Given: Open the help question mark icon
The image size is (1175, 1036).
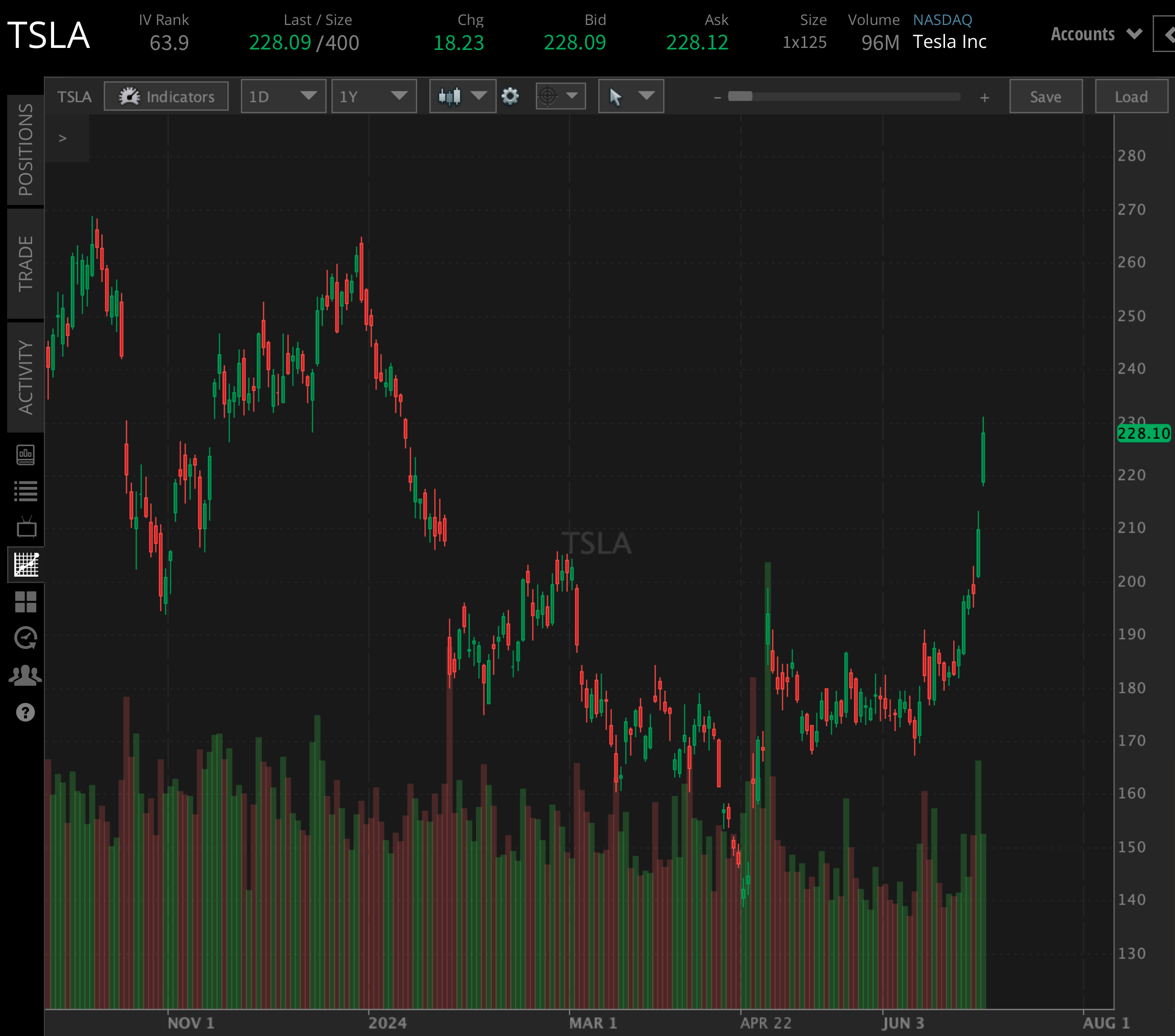Looking at the screenshot, I should click(24, 712).
